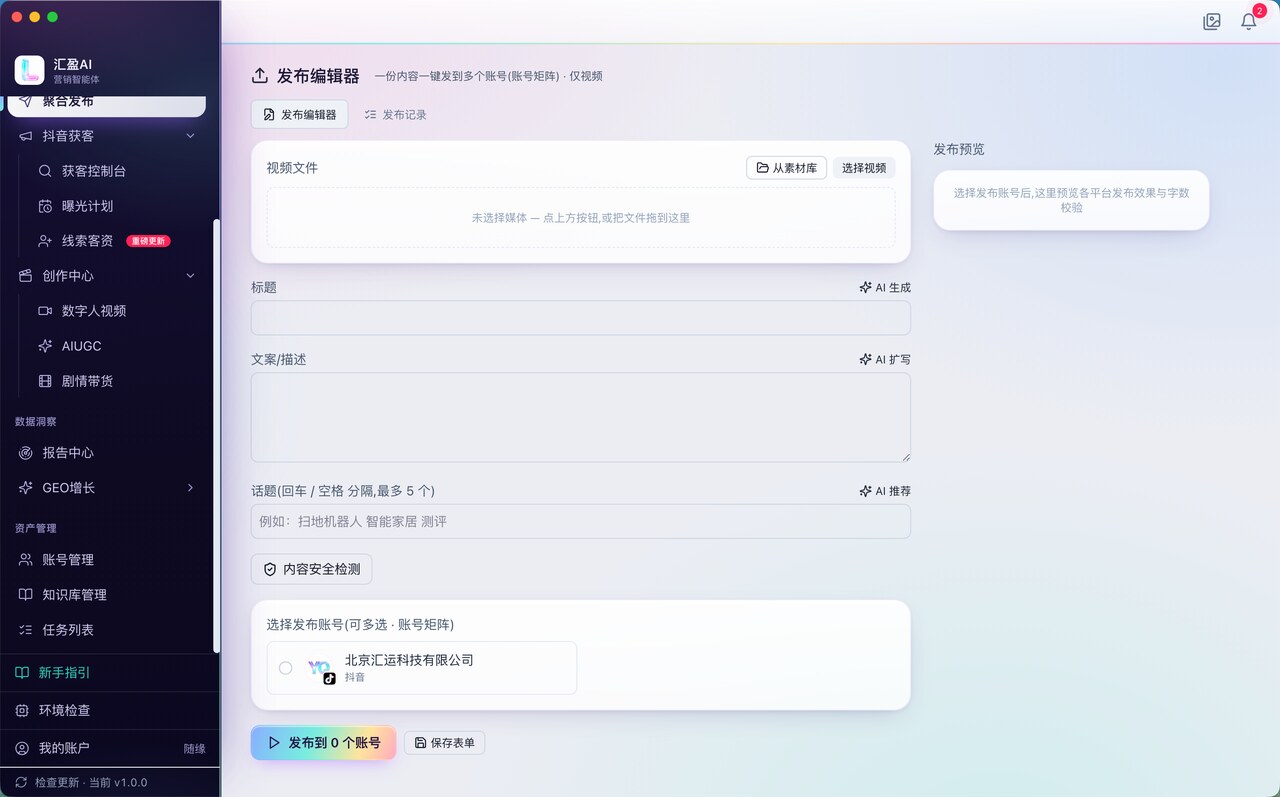Screen dimensions: 1280x797
Task: Click the 报告中心 target icon
Action: pos(26,453)
